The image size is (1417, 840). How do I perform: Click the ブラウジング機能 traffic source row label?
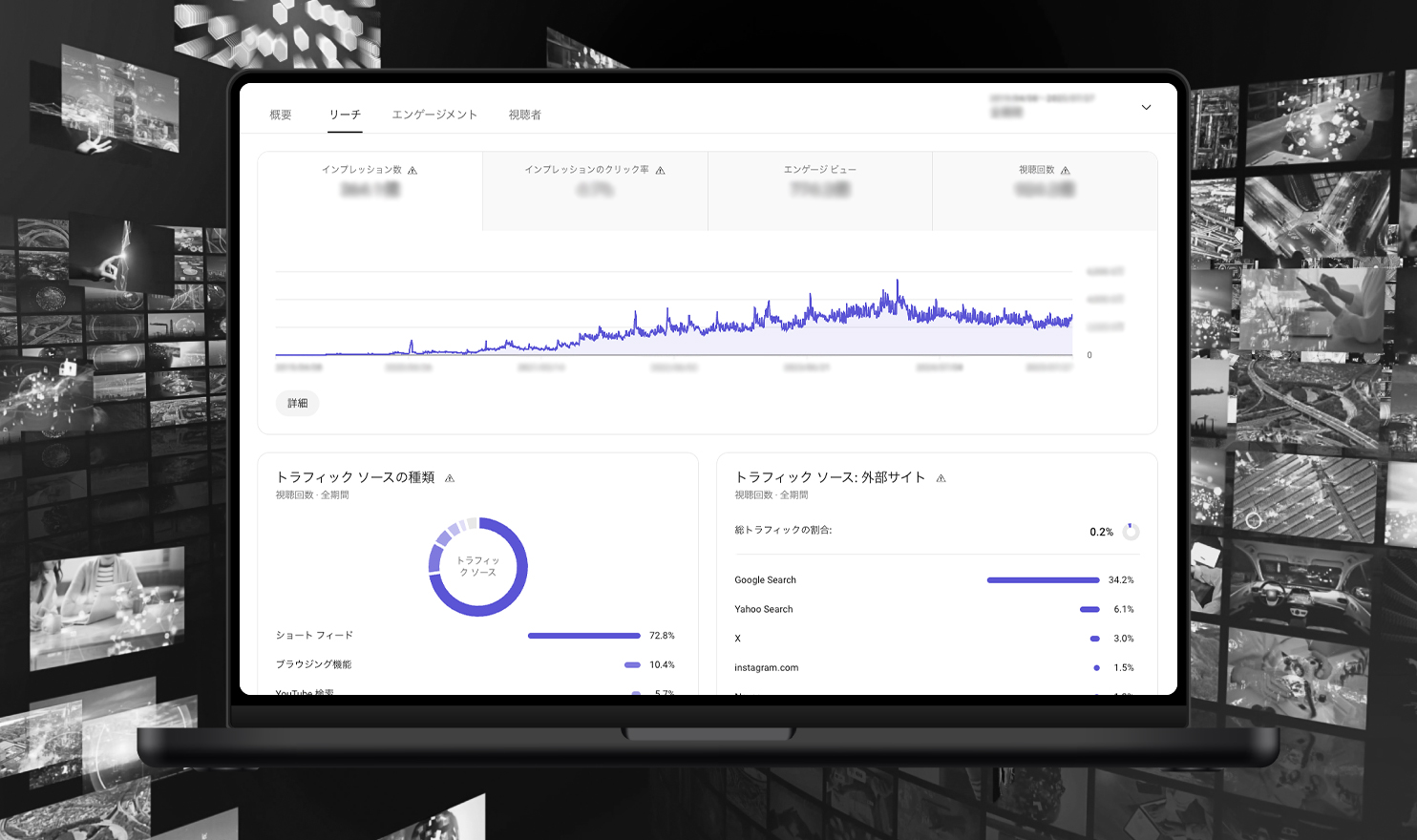[313, 664]
